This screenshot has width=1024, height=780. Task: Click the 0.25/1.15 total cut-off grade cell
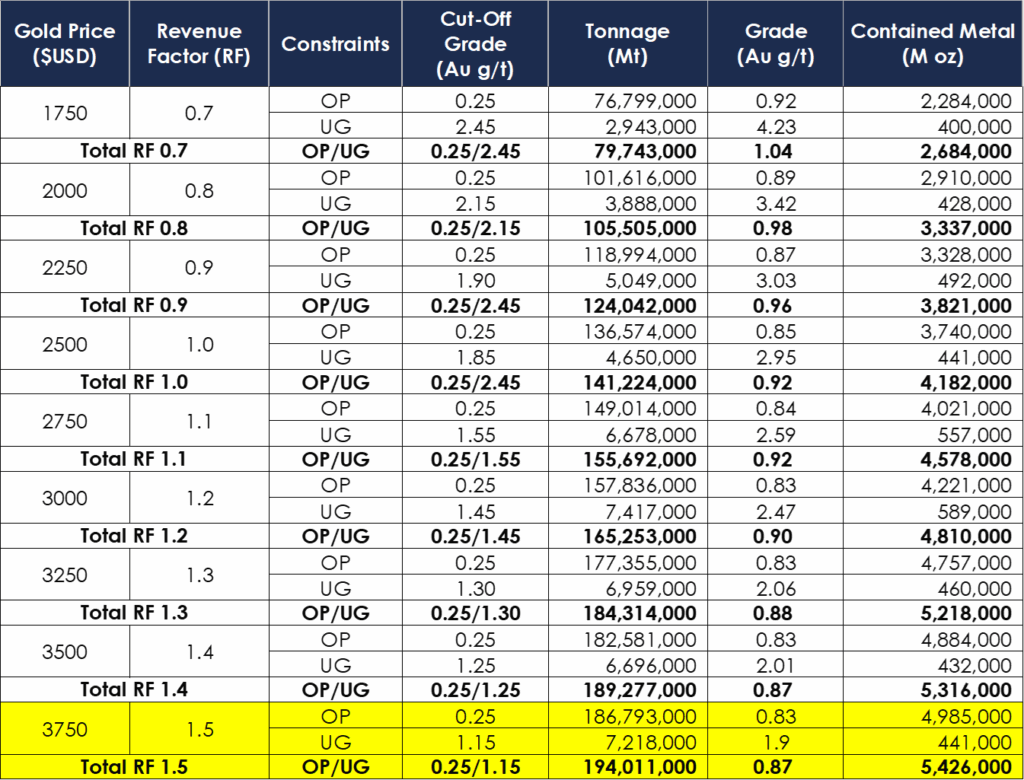475,767
